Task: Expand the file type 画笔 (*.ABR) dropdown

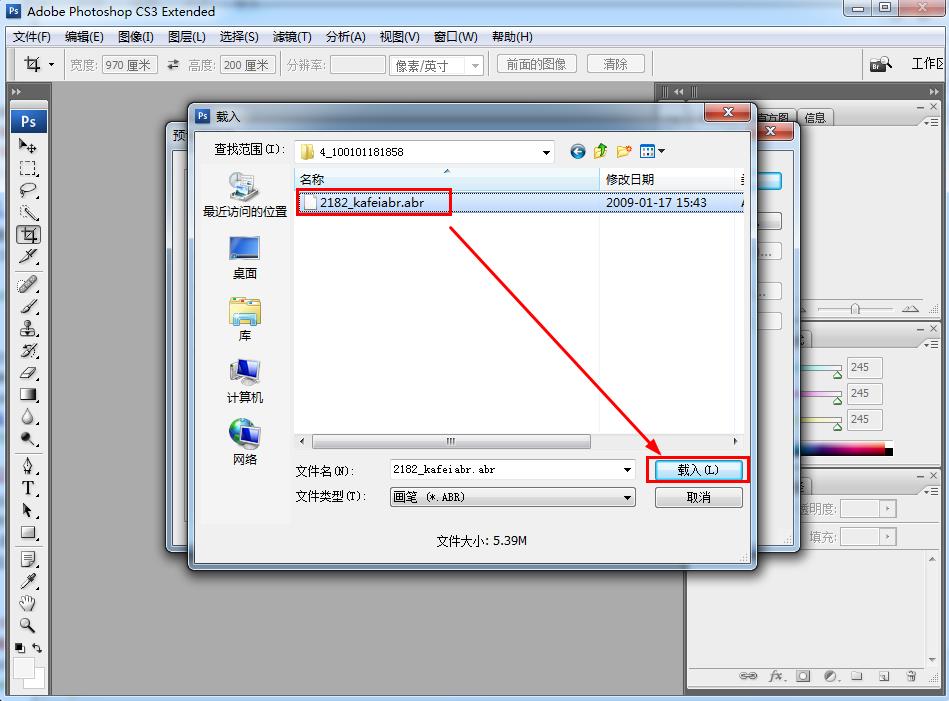Action: point(627,497)
